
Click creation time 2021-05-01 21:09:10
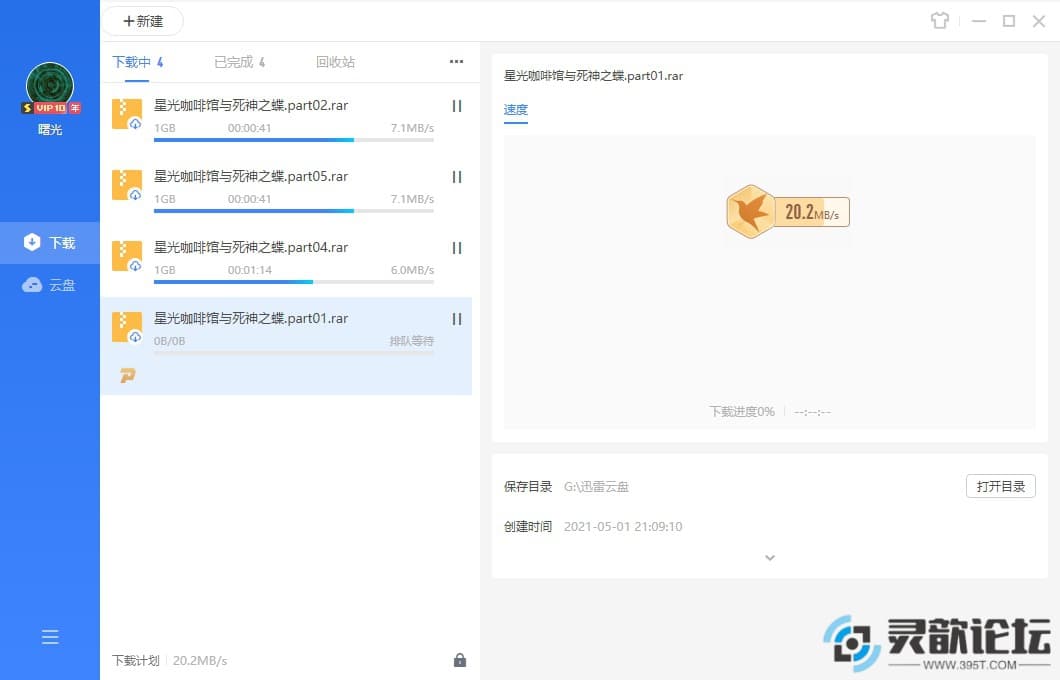click(623, 527)
